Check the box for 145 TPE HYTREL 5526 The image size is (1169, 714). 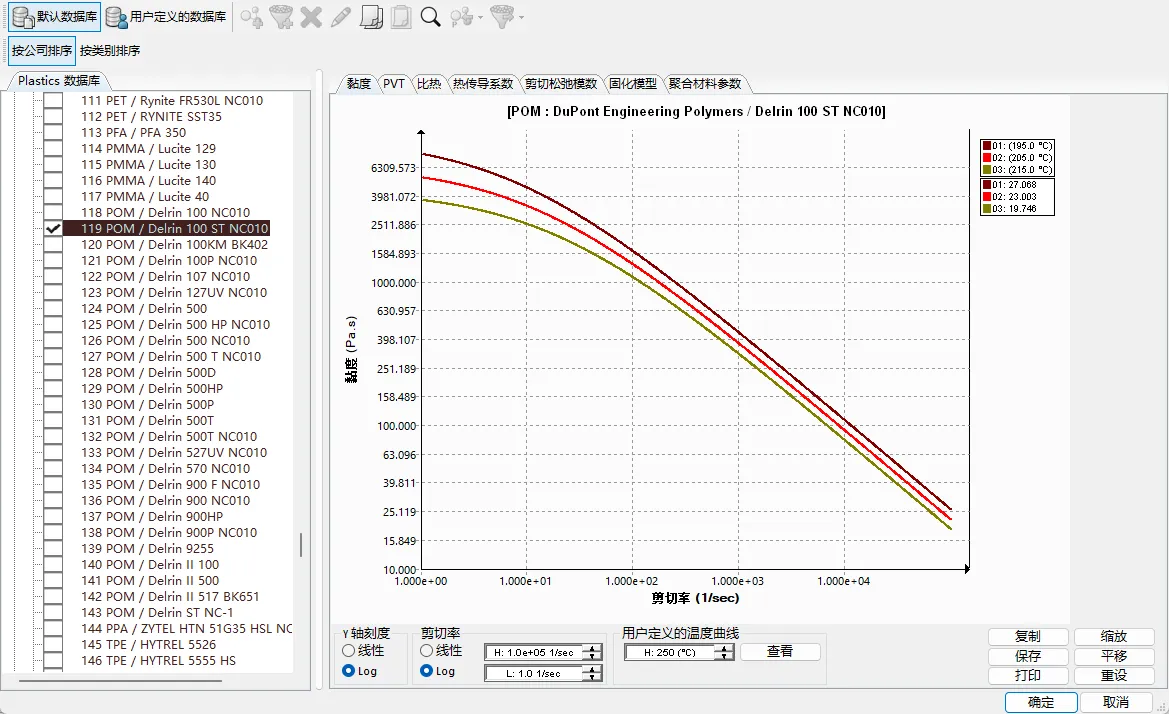click(x=53, y=645)
